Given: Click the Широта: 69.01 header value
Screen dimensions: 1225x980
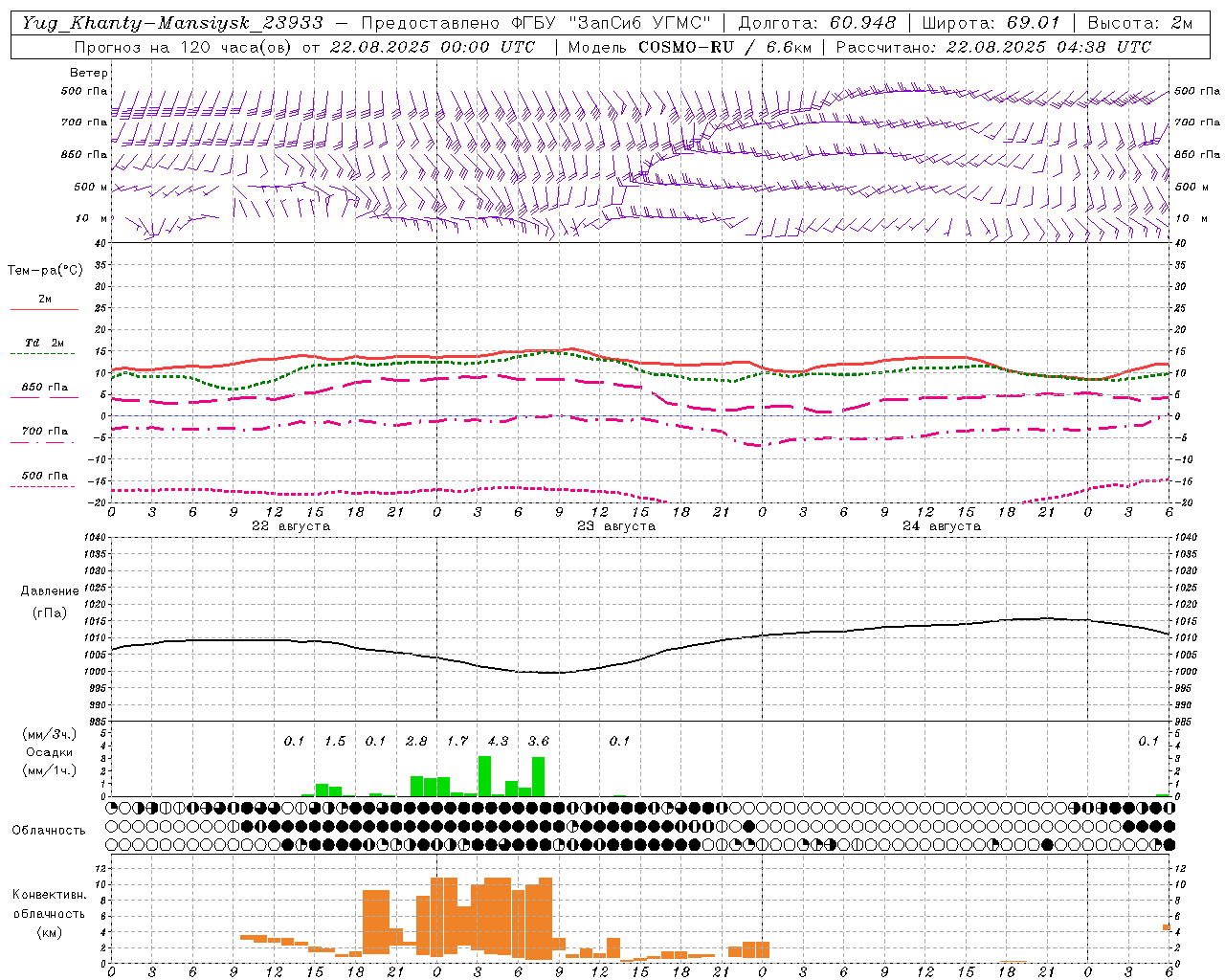Looking at the screenshot, I should click(991, 22).
